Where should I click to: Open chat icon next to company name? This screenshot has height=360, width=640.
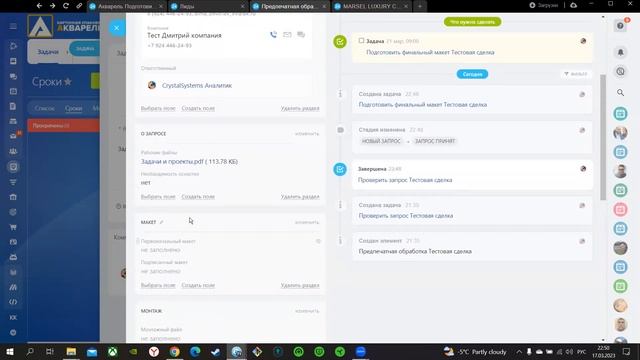[x=301, y=35]
